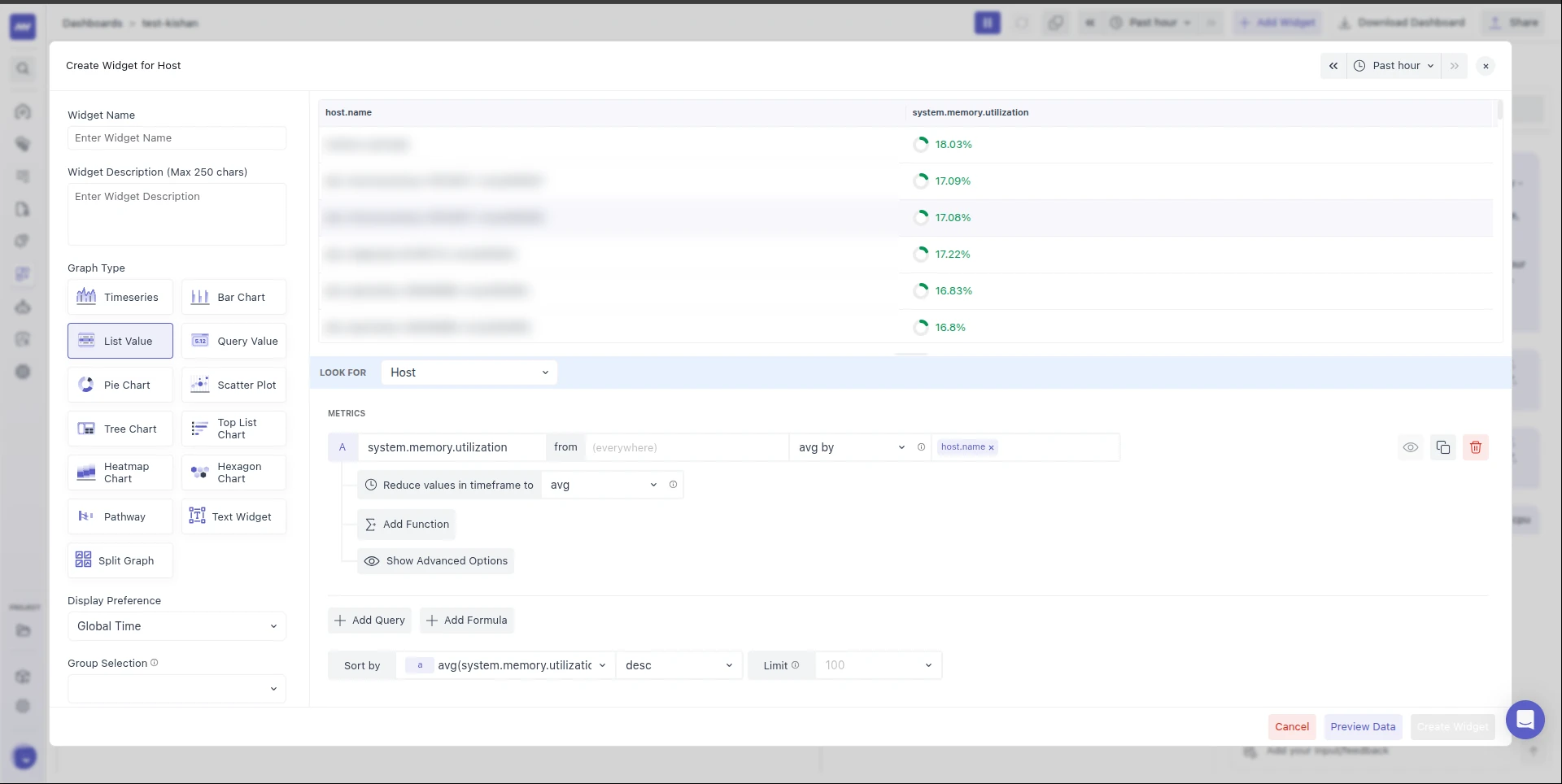Choose the Query Value graph type
This screenshot has width=1562, height=784.
click(x=233, y=341)
